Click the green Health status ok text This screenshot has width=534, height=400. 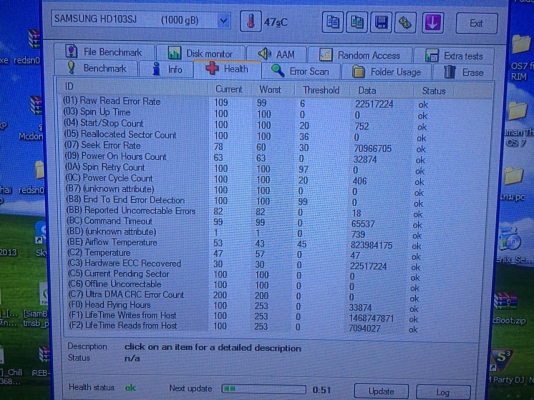pos(130,388)
